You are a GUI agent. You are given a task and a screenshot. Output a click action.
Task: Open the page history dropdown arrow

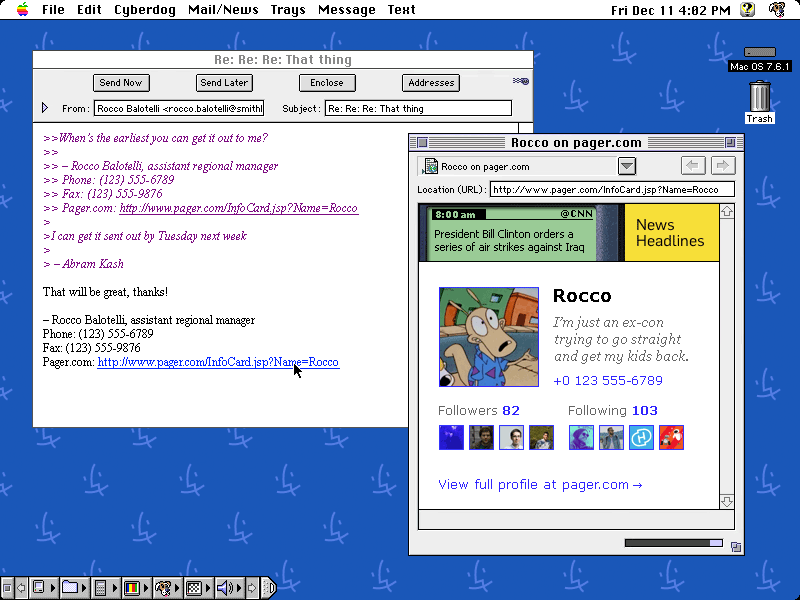(627, 166)
